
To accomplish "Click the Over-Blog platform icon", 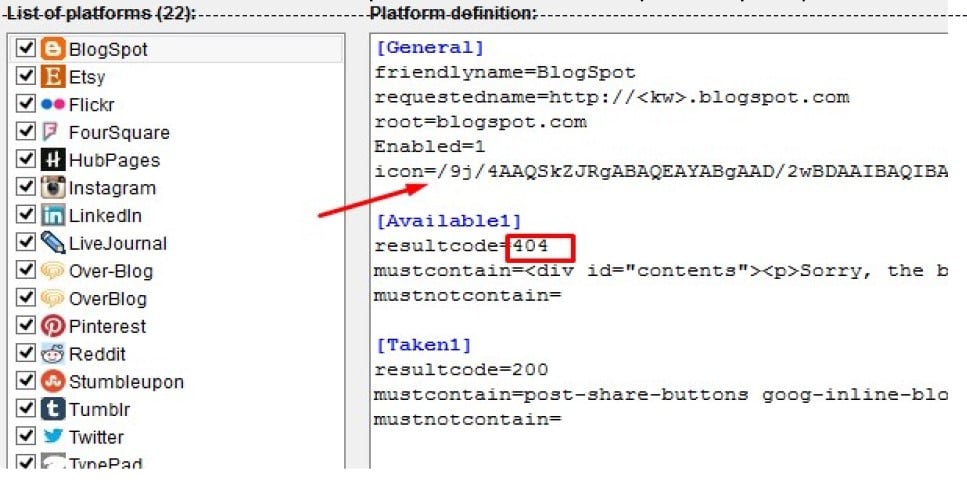I will [x=52, y=270].
